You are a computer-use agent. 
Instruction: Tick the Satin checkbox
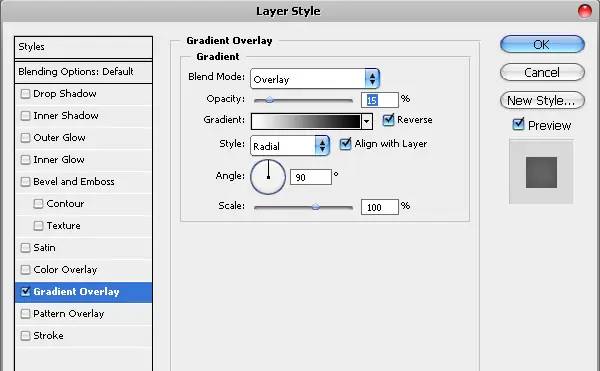coord(25,248)
